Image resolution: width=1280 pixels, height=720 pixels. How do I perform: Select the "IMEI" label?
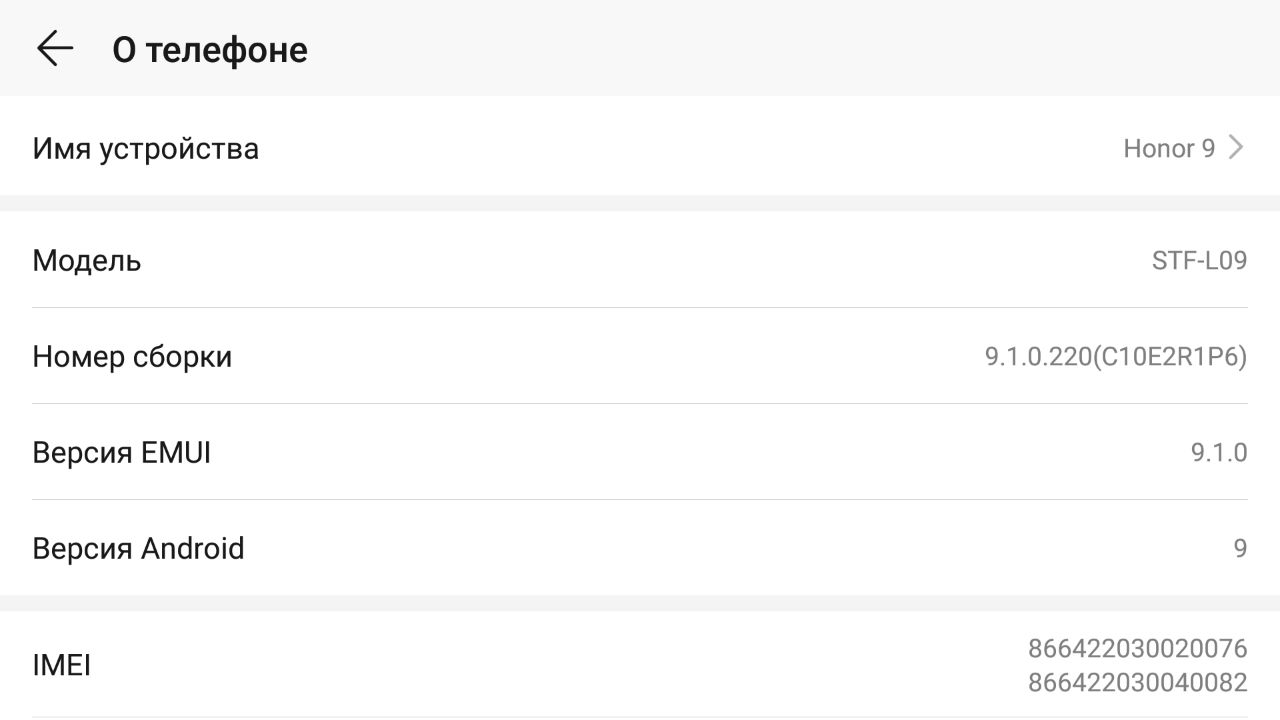[x=62, y=665]
